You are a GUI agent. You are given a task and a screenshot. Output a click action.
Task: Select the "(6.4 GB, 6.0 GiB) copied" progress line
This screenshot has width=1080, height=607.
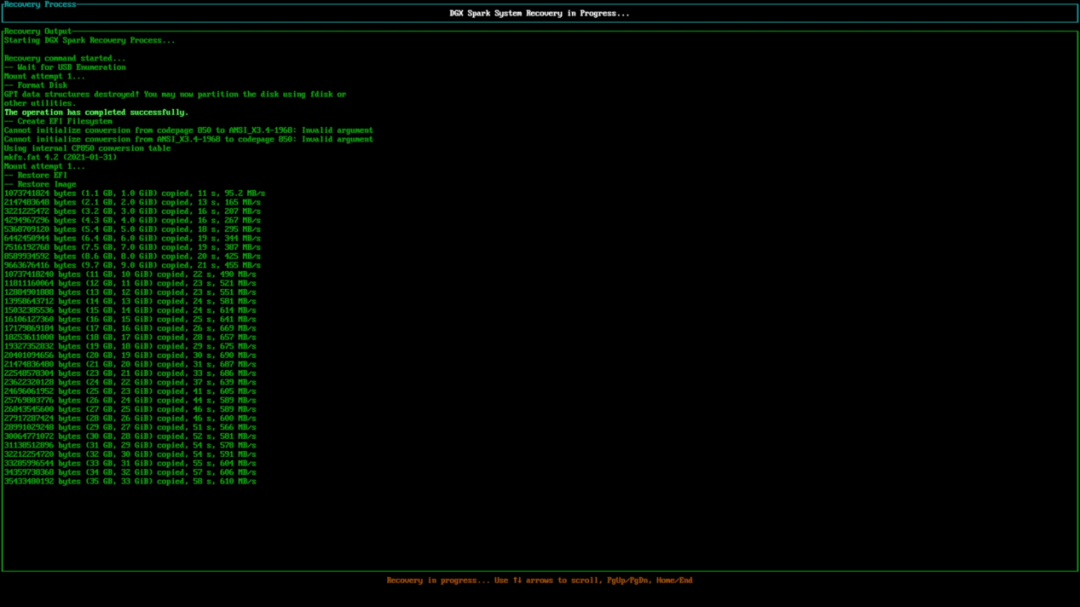(x=132, y=238)
